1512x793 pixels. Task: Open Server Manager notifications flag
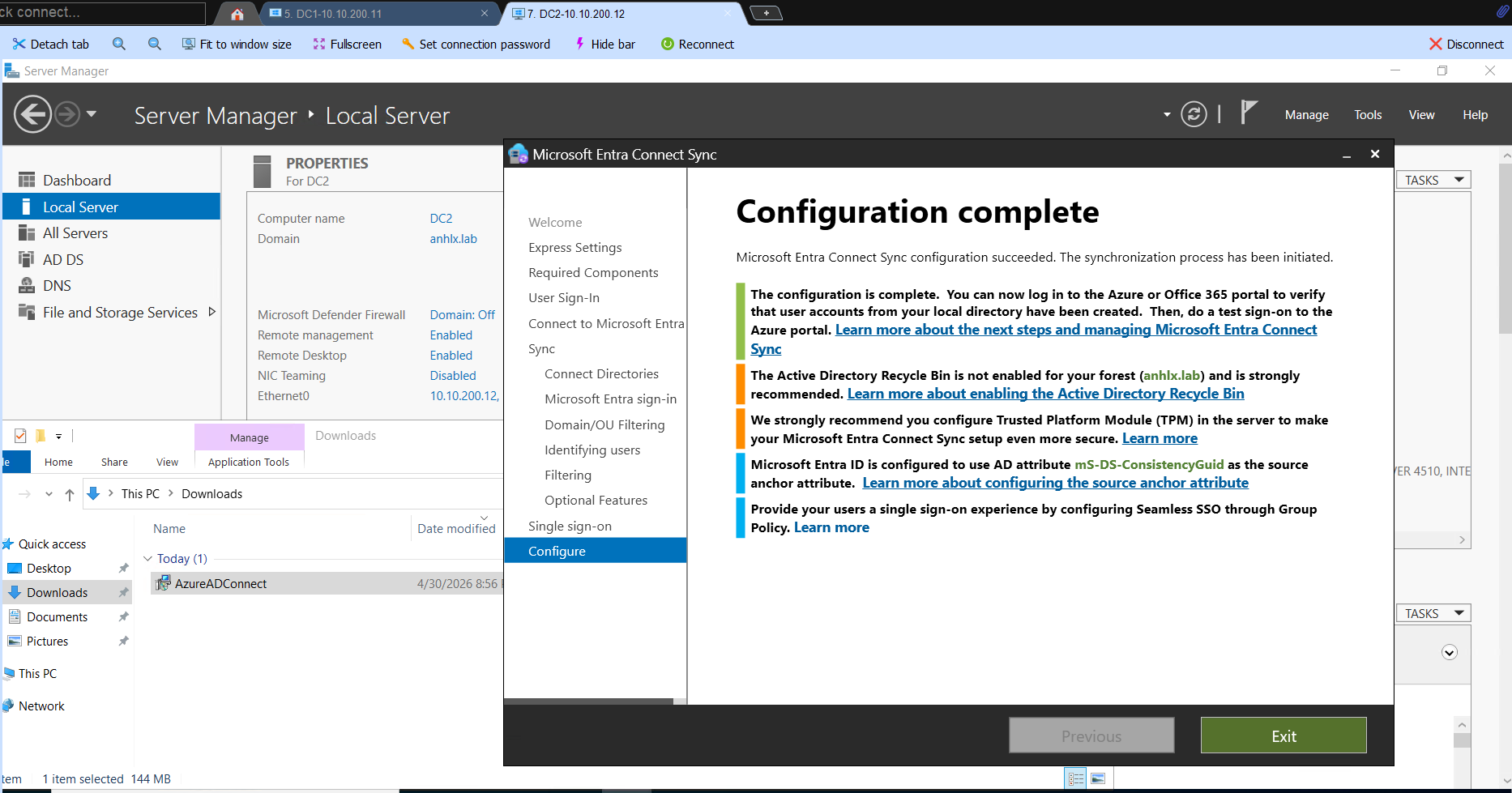coord(1249,113)
